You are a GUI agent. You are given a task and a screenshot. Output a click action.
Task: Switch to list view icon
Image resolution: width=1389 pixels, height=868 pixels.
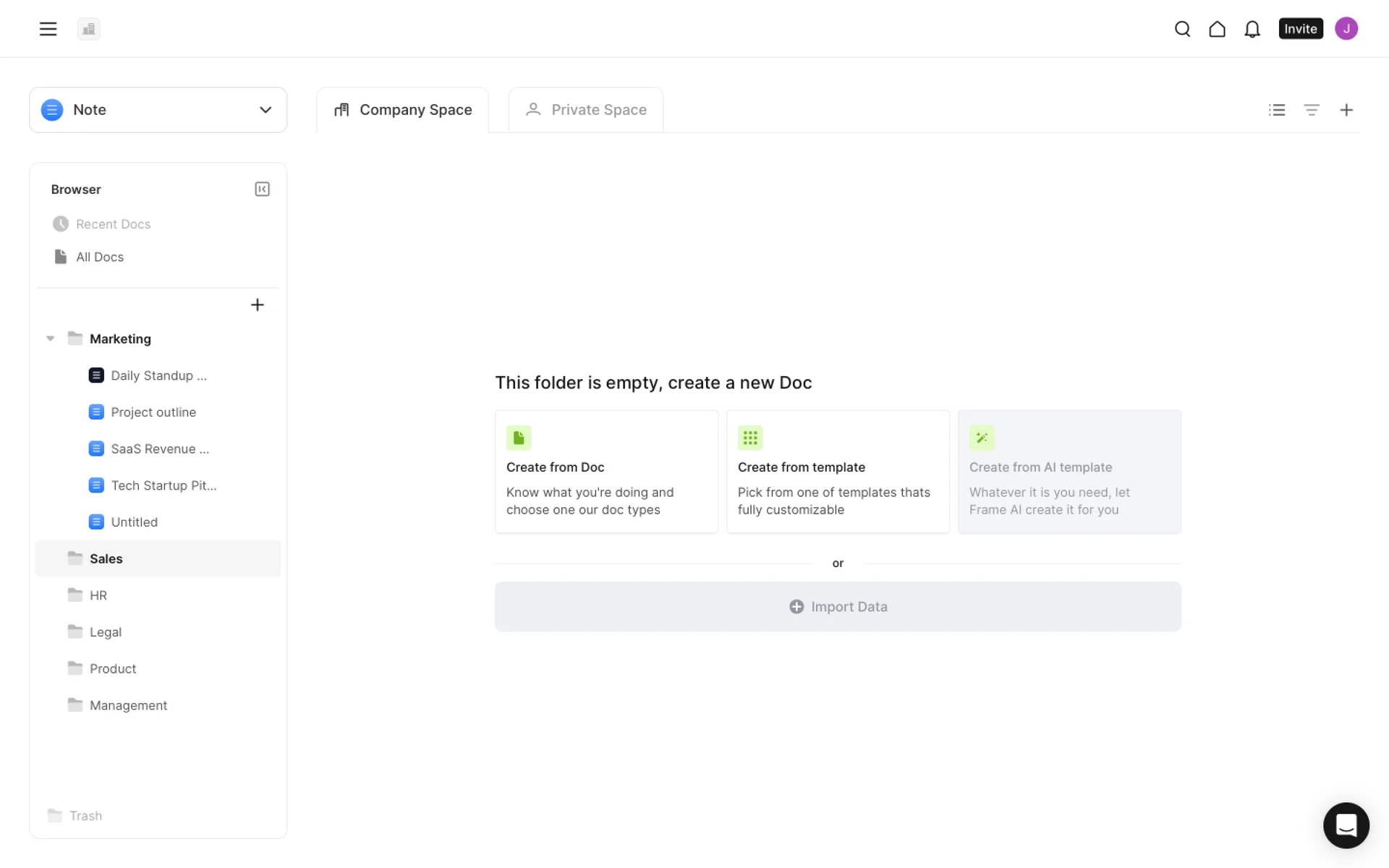coord(1277,110)
